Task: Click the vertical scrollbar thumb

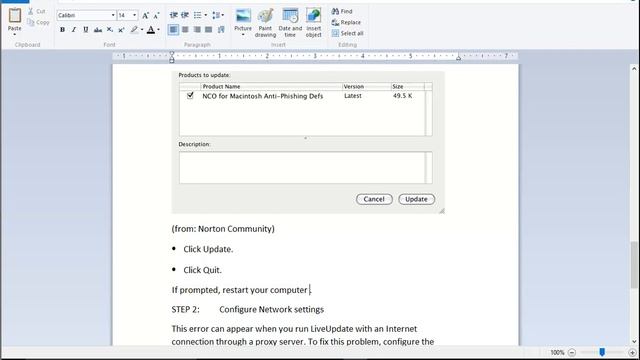Action: (634, 264)
